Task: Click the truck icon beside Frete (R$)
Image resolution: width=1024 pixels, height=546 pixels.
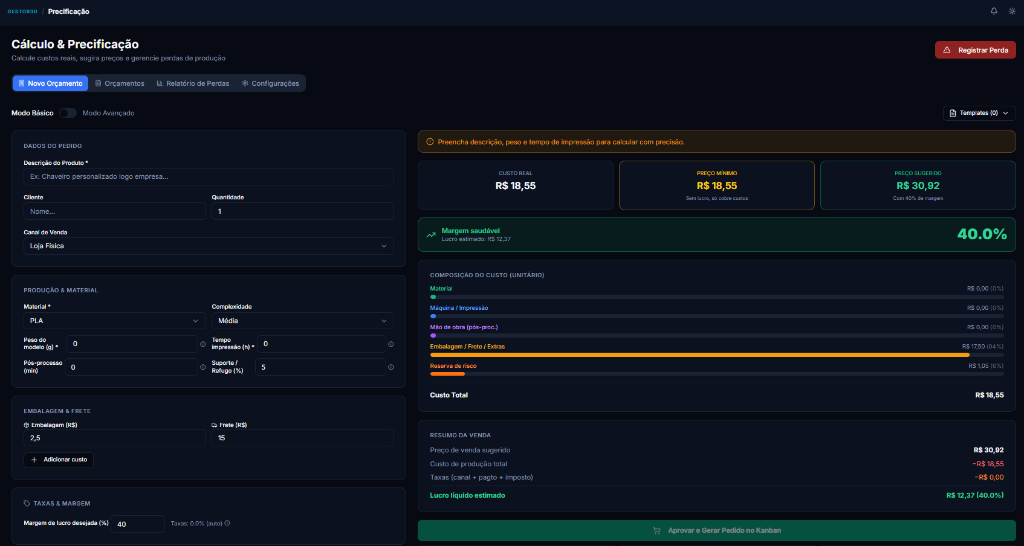Action: pyautogui.click(x=214, y=425)
